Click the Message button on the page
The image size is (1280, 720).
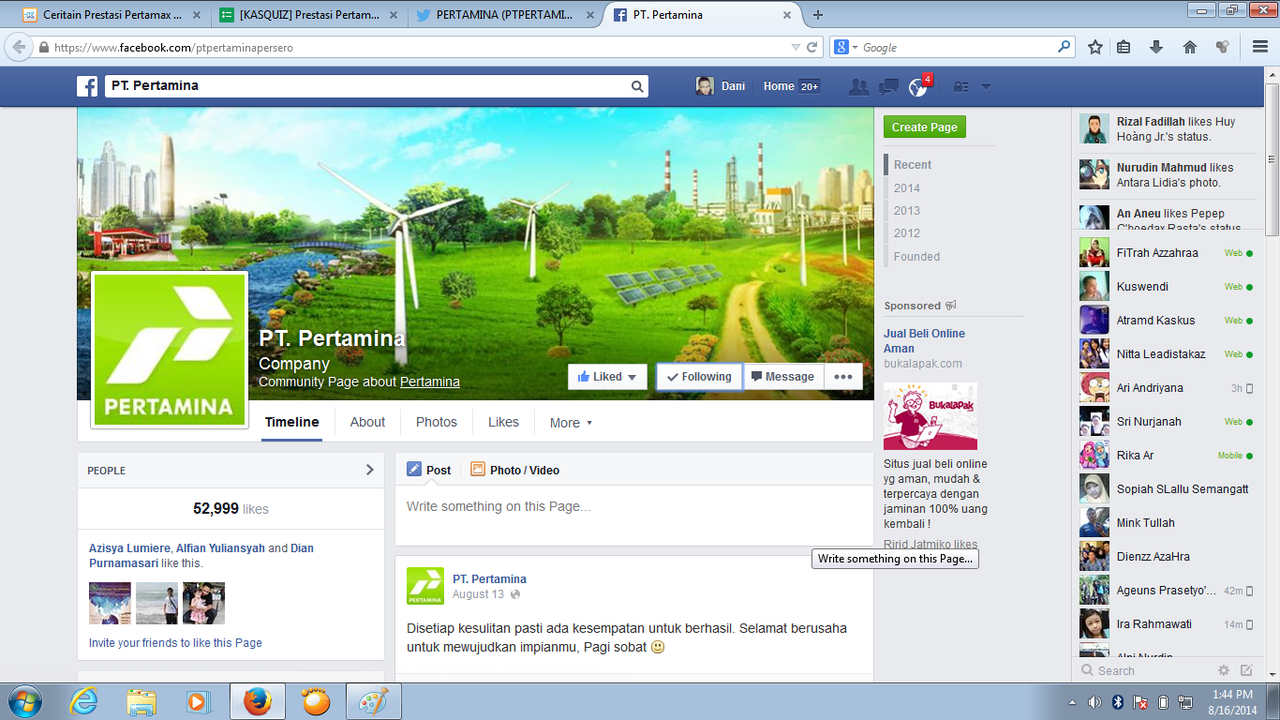pos(783,377)
